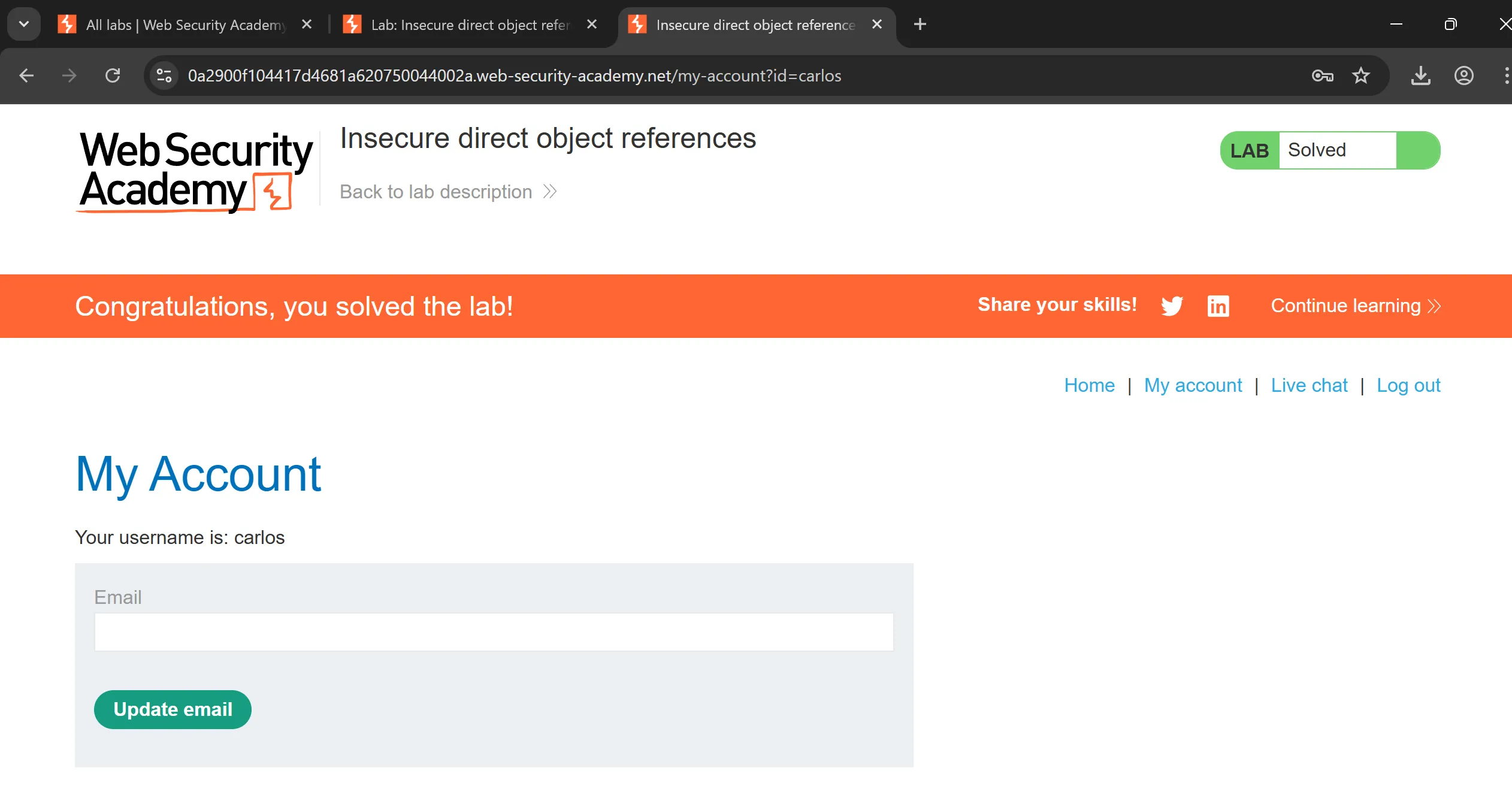The width and height of the screenshot is (1512, 804).
Task: Expand the tab search dropdown arrow
Action: coord(24,24)
